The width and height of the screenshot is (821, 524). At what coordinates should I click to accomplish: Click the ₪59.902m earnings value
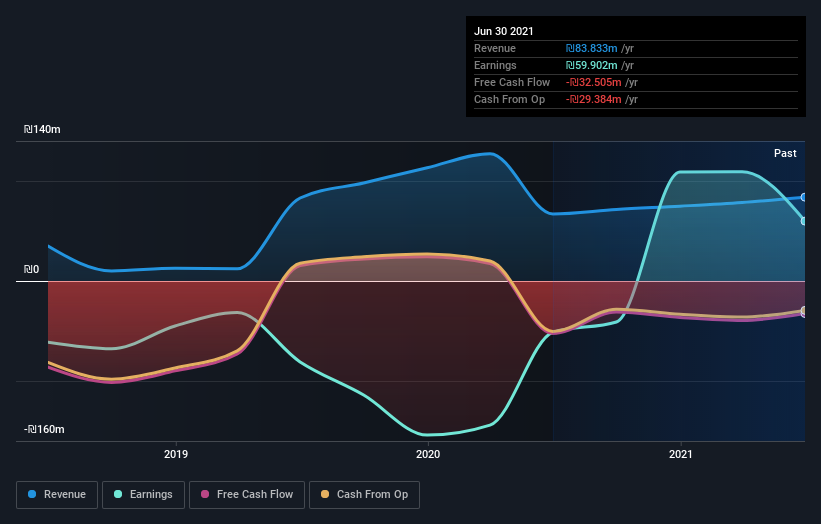click(x=592, y=65)
